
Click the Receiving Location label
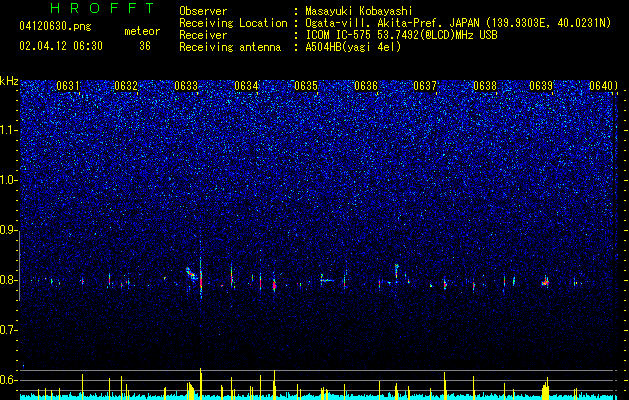pyautogui.click(x=233, y=23)
